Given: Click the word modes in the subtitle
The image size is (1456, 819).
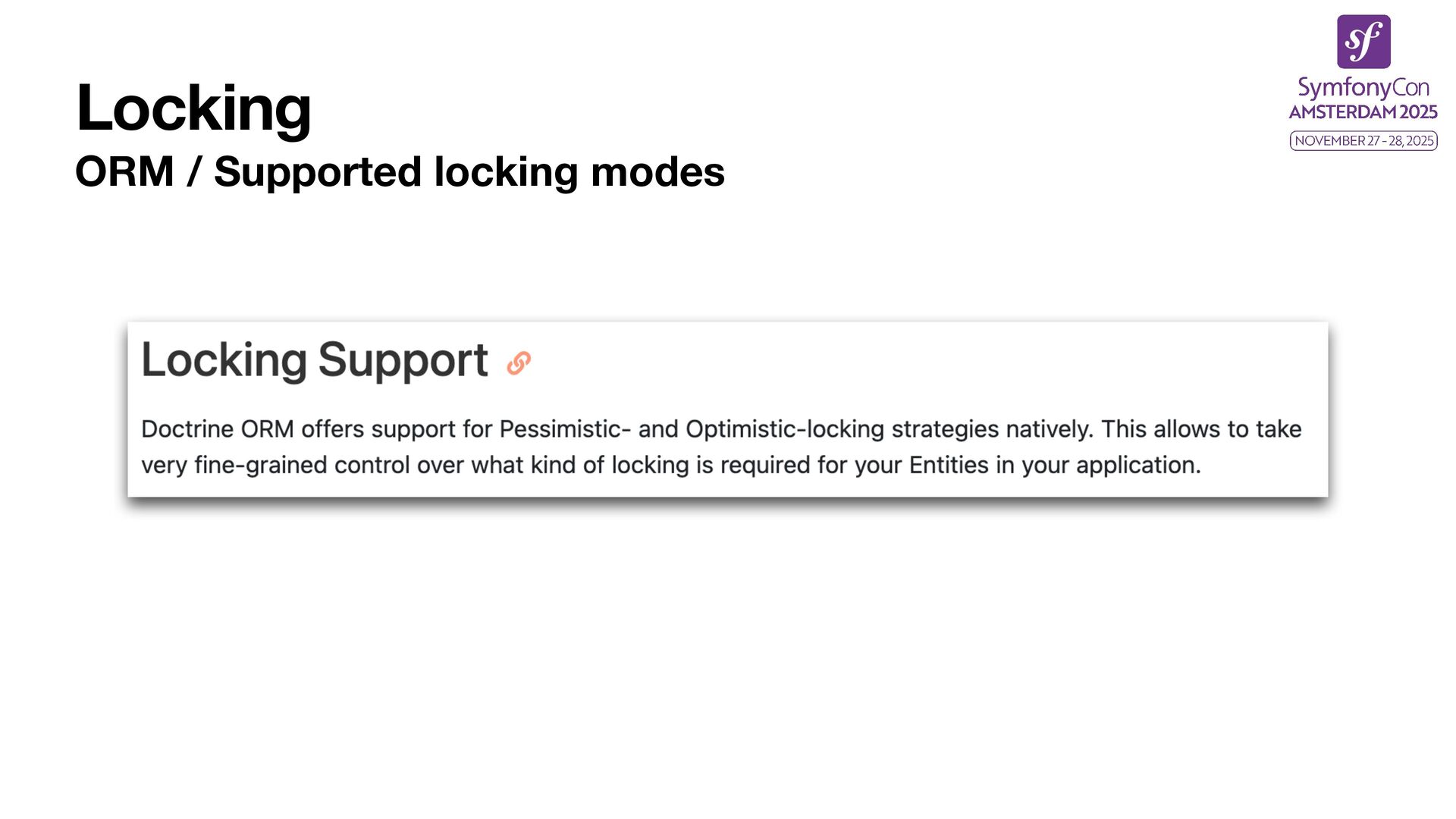Looking at the screenshot, I should coord(657,172).
